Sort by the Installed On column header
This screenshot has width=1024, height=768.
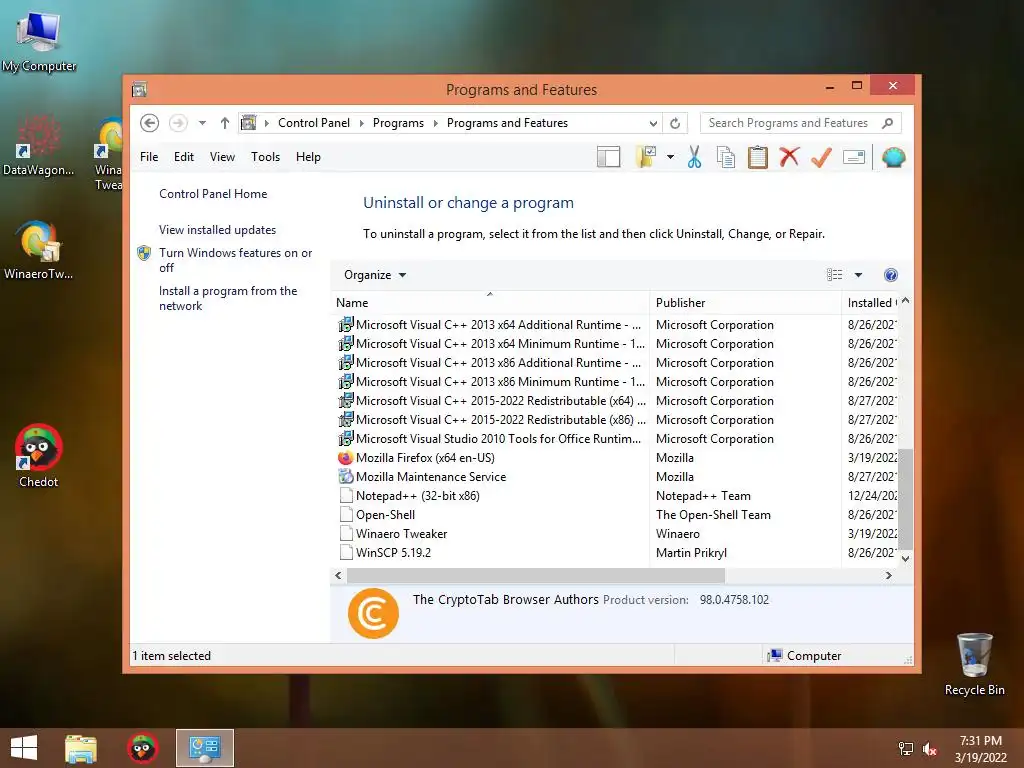[871, 303]
